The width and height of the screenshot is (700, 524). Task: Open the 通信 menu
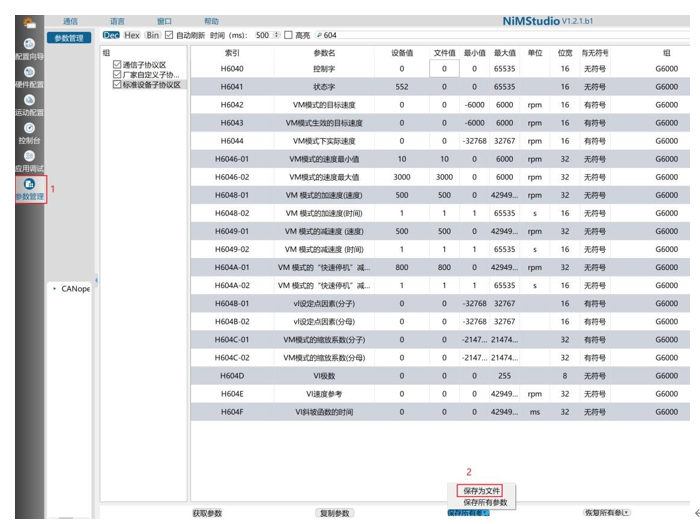click(70, 21)
